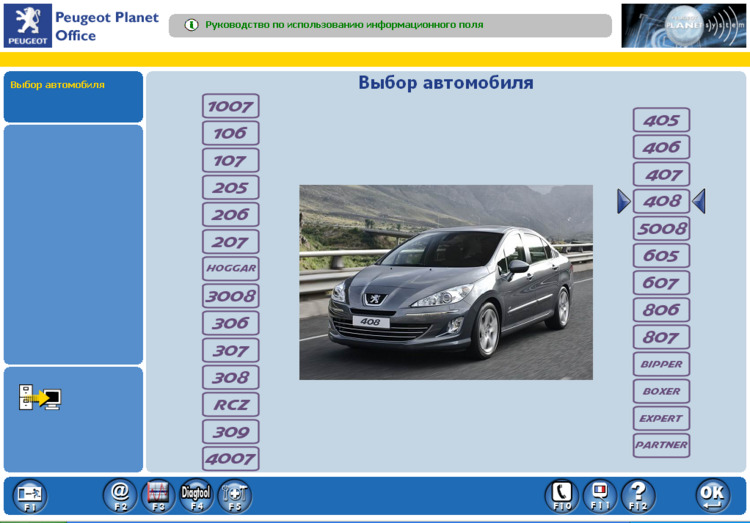Choose the 205 model button

(x=231, y=188)
